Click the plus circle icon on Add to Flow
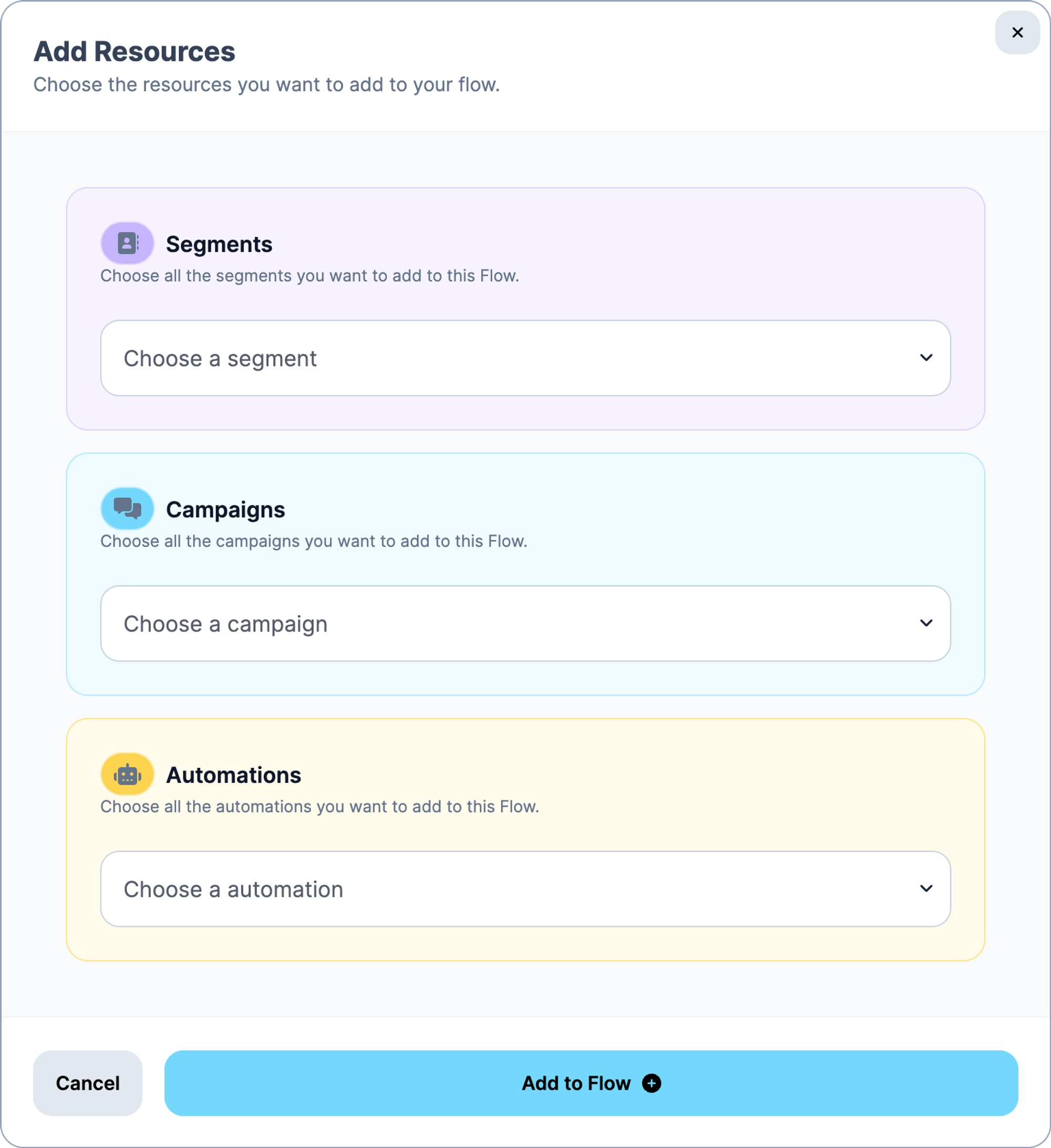Viewport: 1051px width, 1148px height. [x=651, y=1083]
